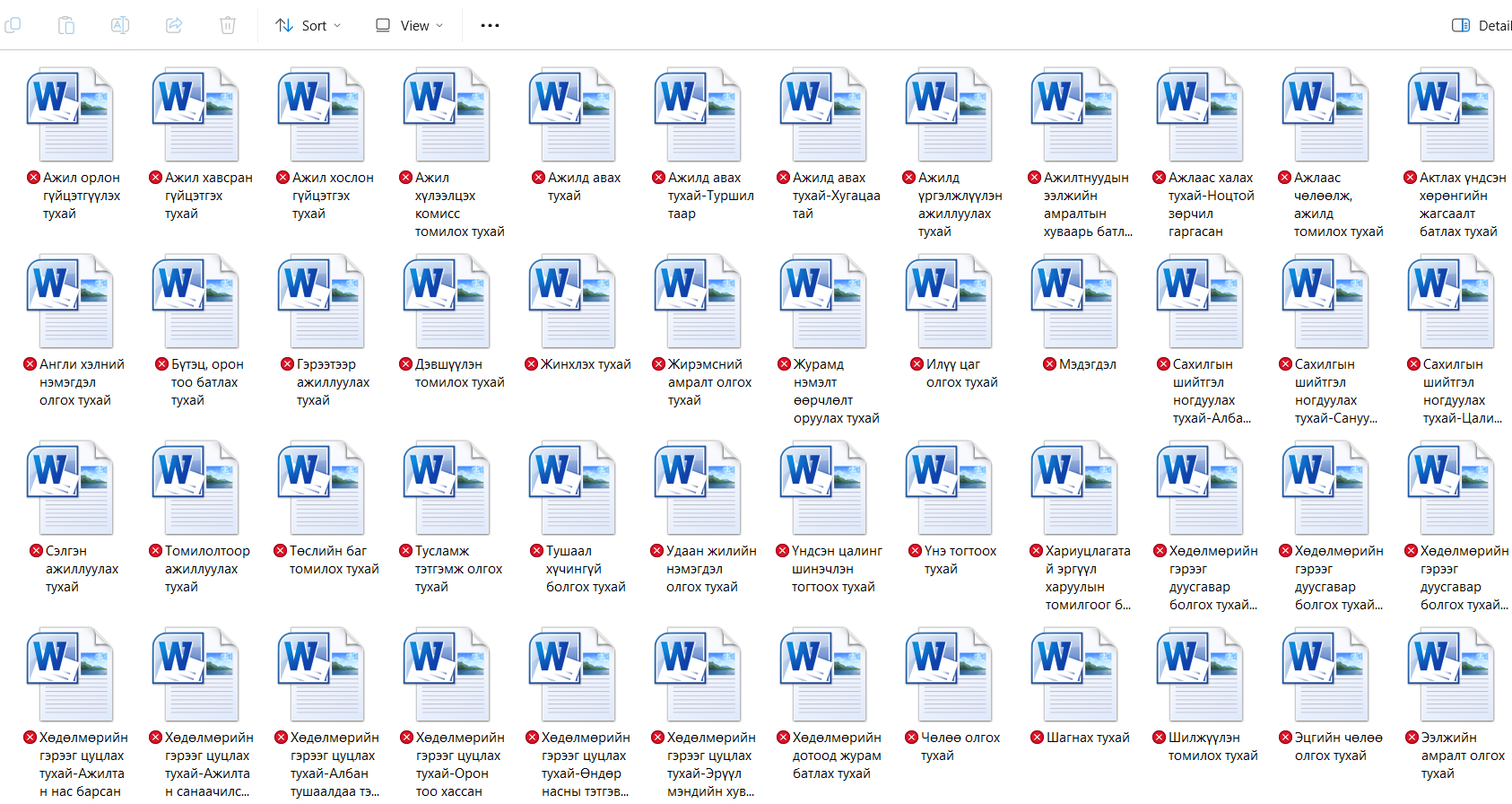Click the 'Илүү цаг олгох тухай' file
The height and width of the screenshot is (804, 1512).
click(x=949, y=301)
